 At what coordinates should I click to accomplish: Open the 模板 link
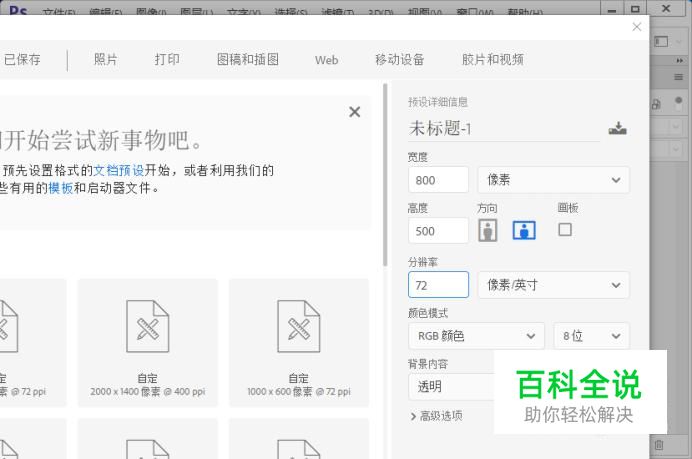(61, 188)
